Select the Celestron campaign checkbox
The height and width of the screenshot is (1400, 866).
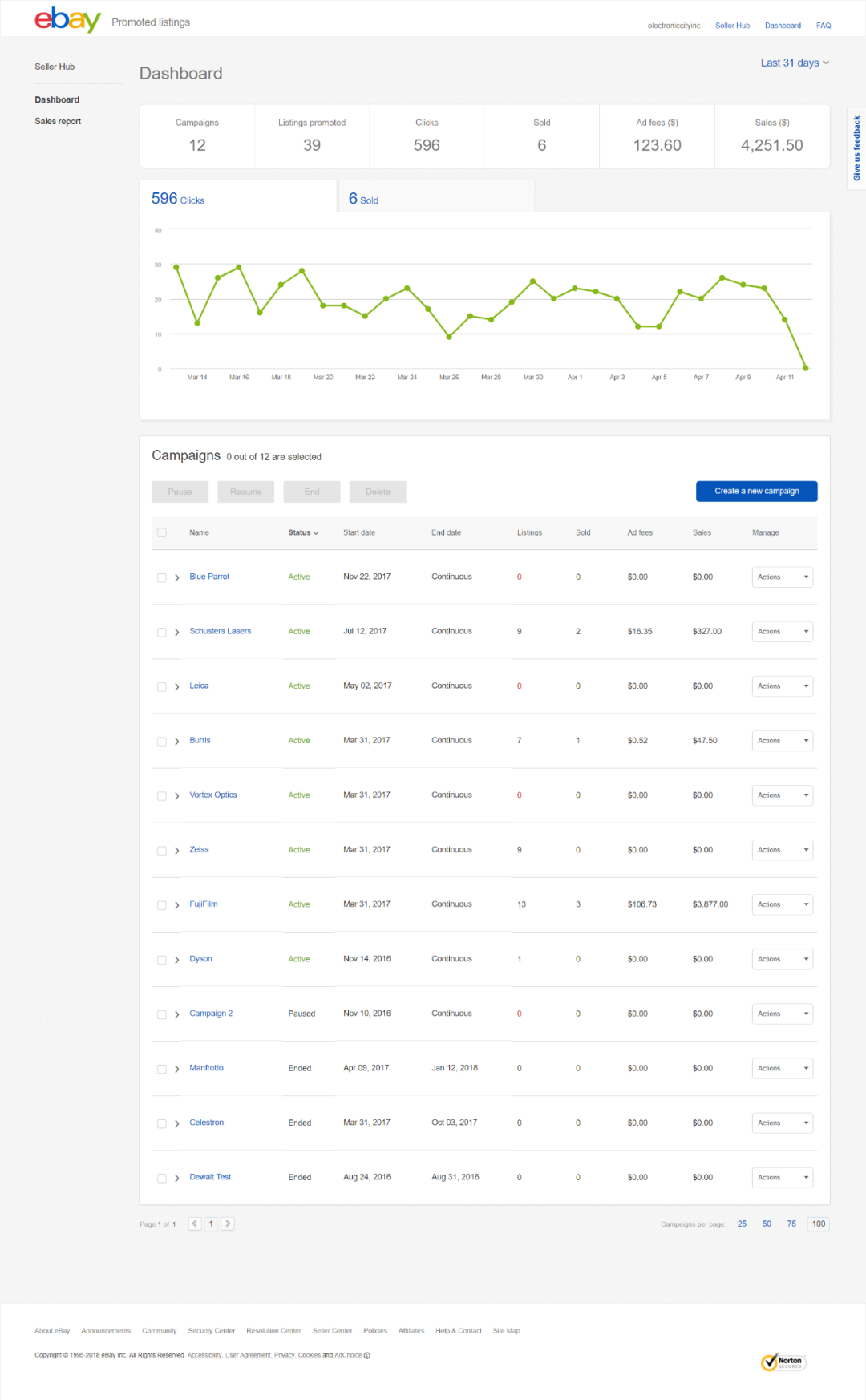[162, 1123]
